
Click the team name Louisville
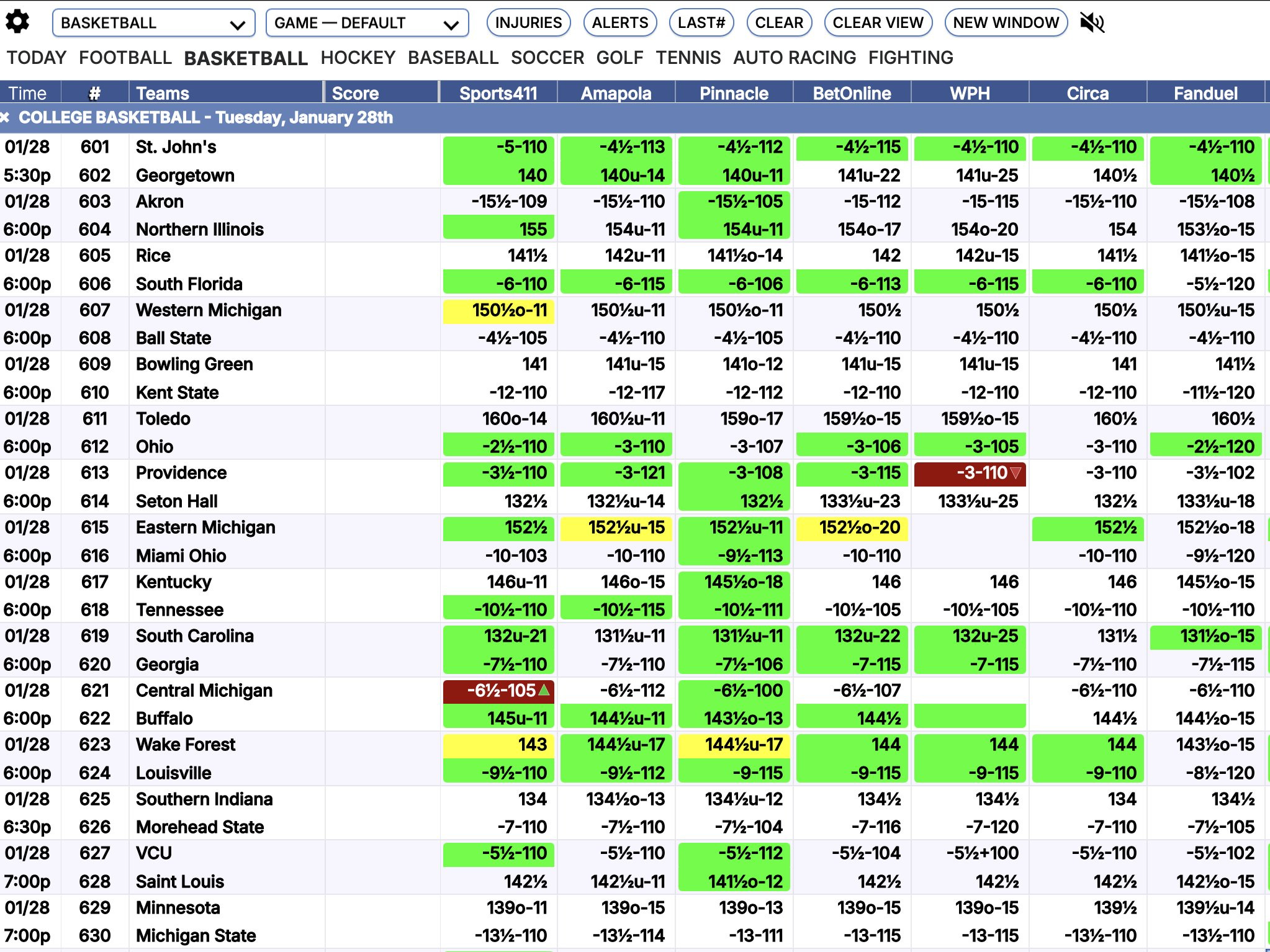tap(174, 773)
